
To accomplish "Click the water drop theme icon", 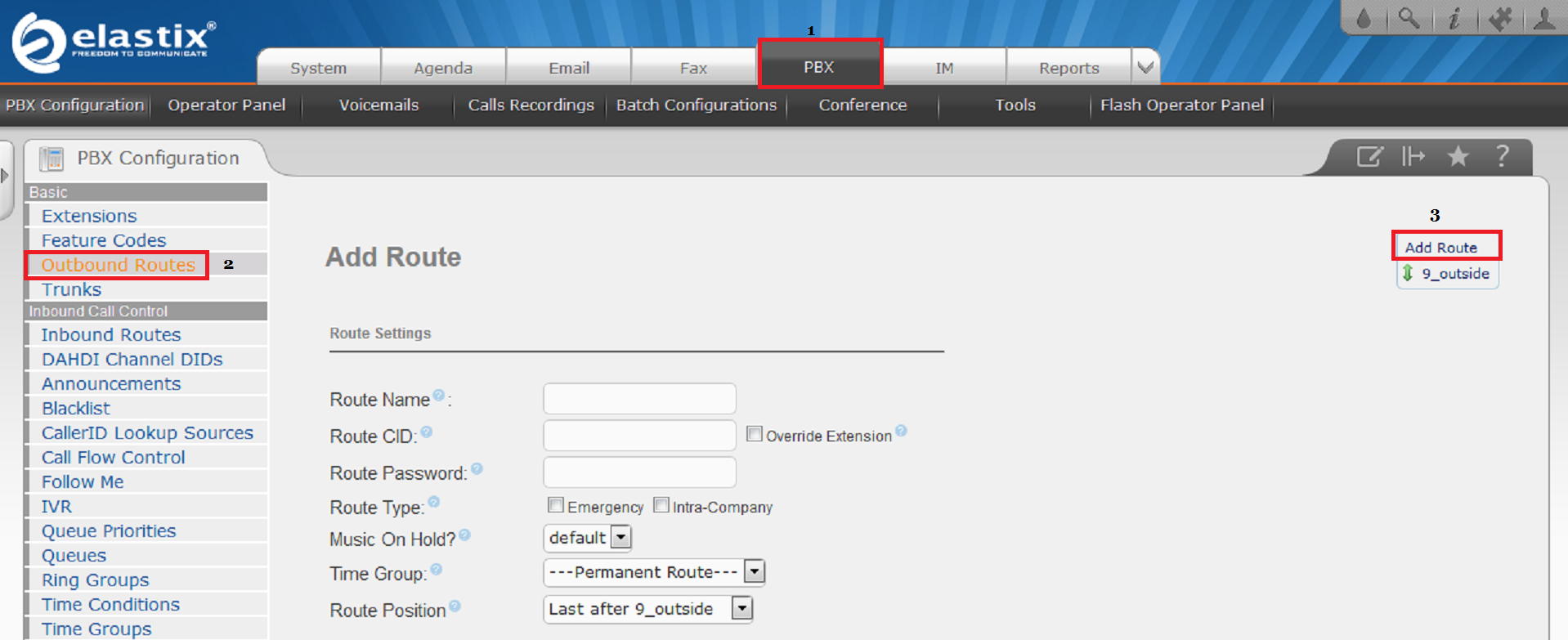I will click(1364, 18).
